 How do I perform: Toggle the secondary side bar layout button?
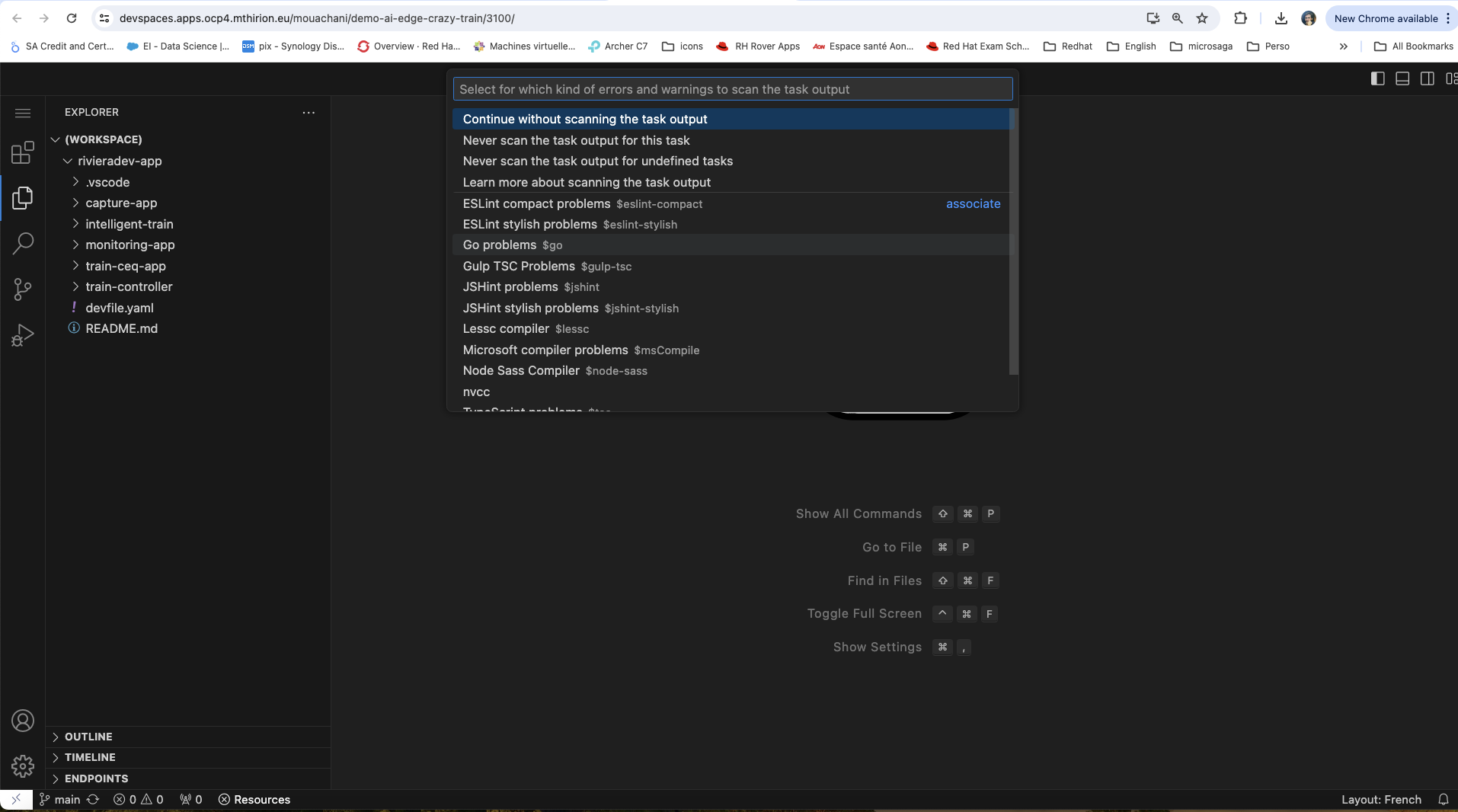coord(1428,78)
